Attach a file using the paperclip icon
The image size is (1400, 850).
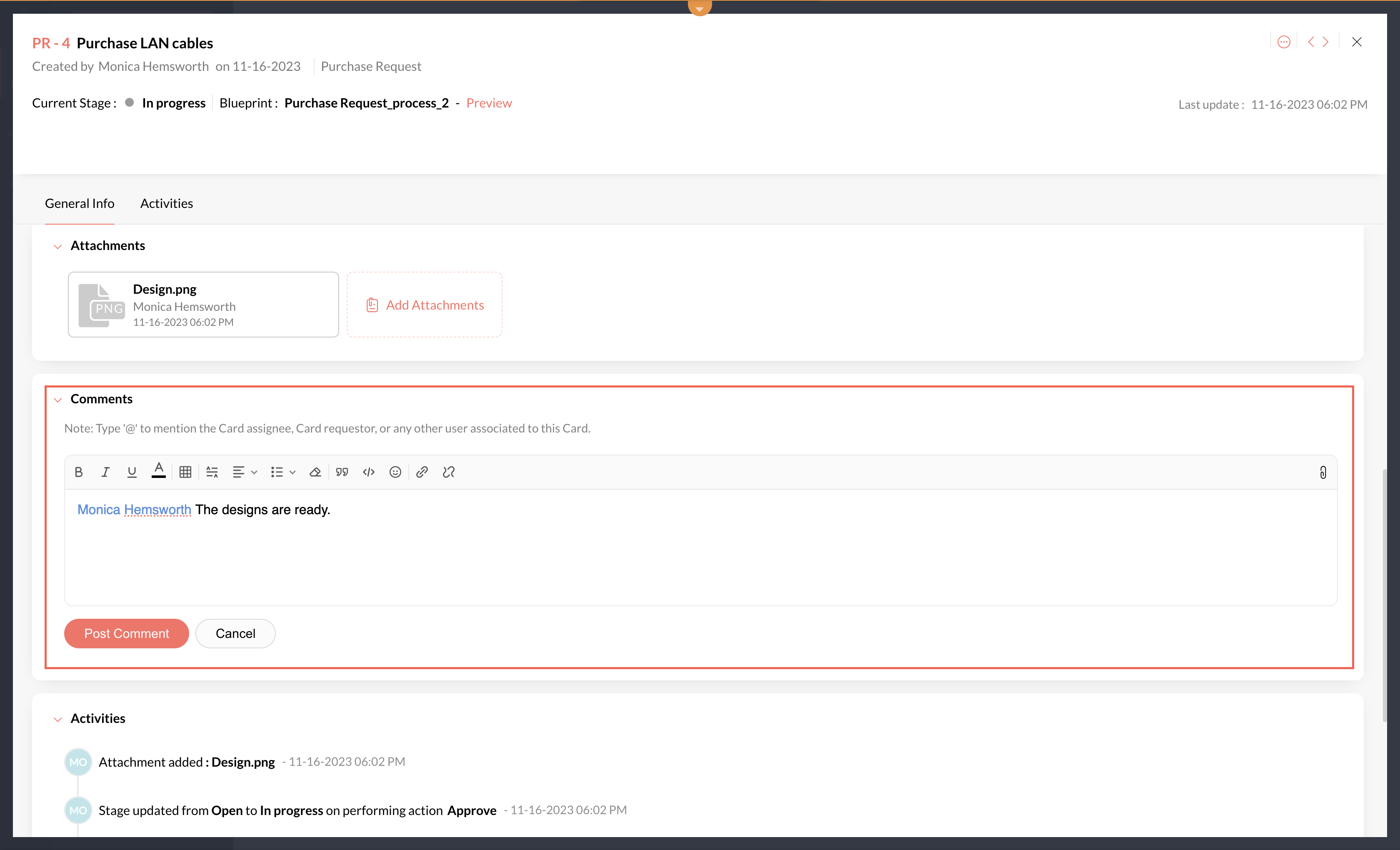pyautogui.click(x=1323, y=473)
